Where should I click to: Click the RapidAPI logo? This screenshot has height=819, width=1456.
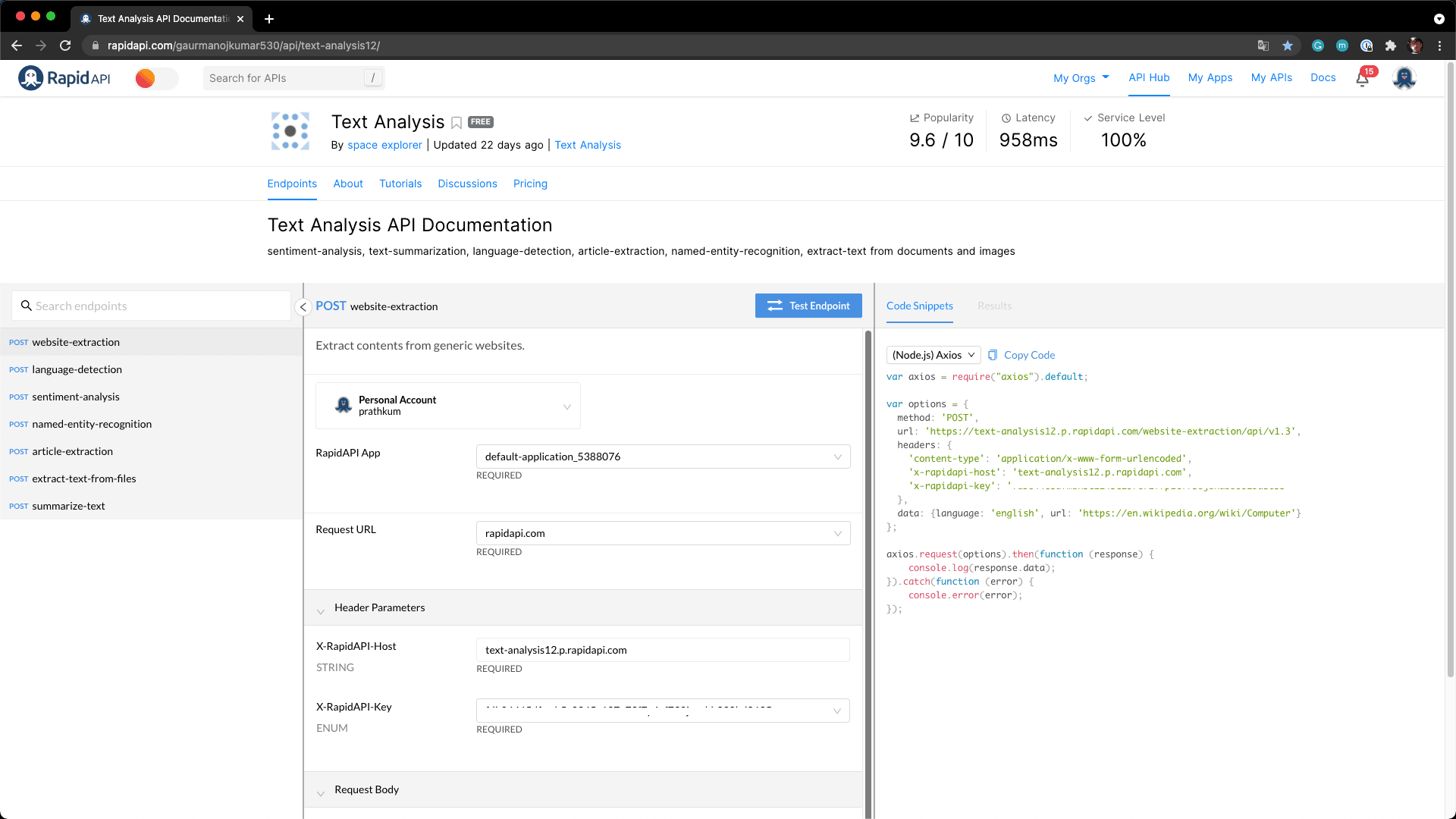click(64, 78)
